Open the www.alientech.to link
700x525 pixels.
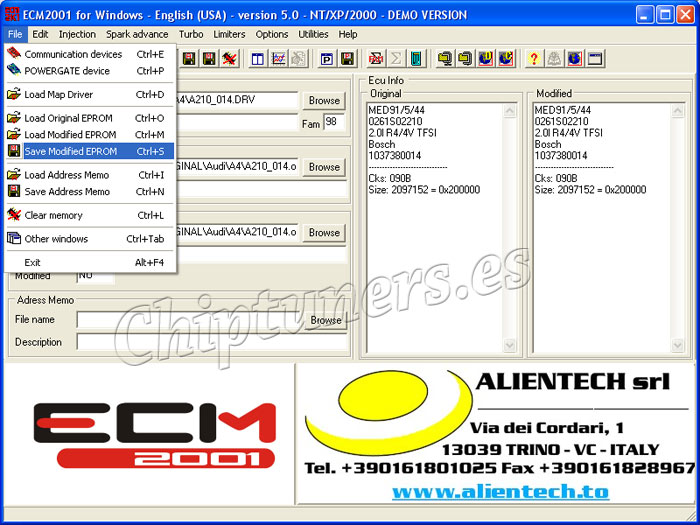(500, 492)
